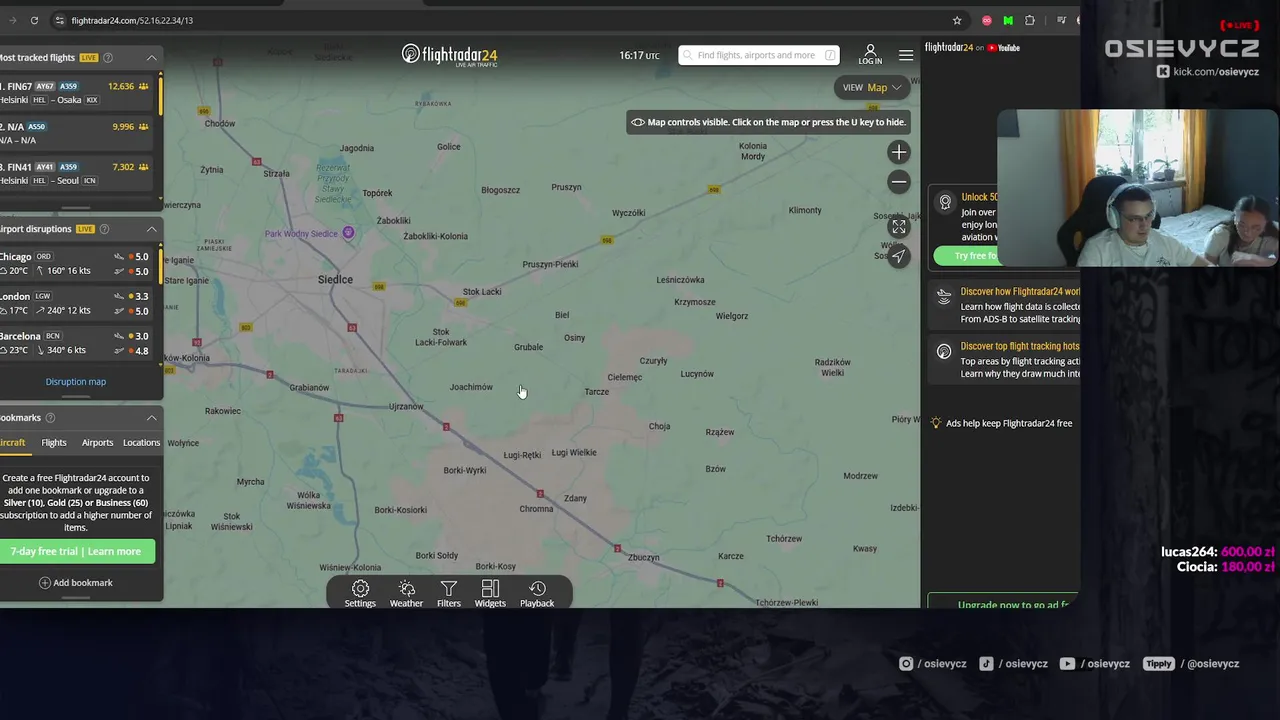
Task: Open the Filters tool
Action: [449, 593]
